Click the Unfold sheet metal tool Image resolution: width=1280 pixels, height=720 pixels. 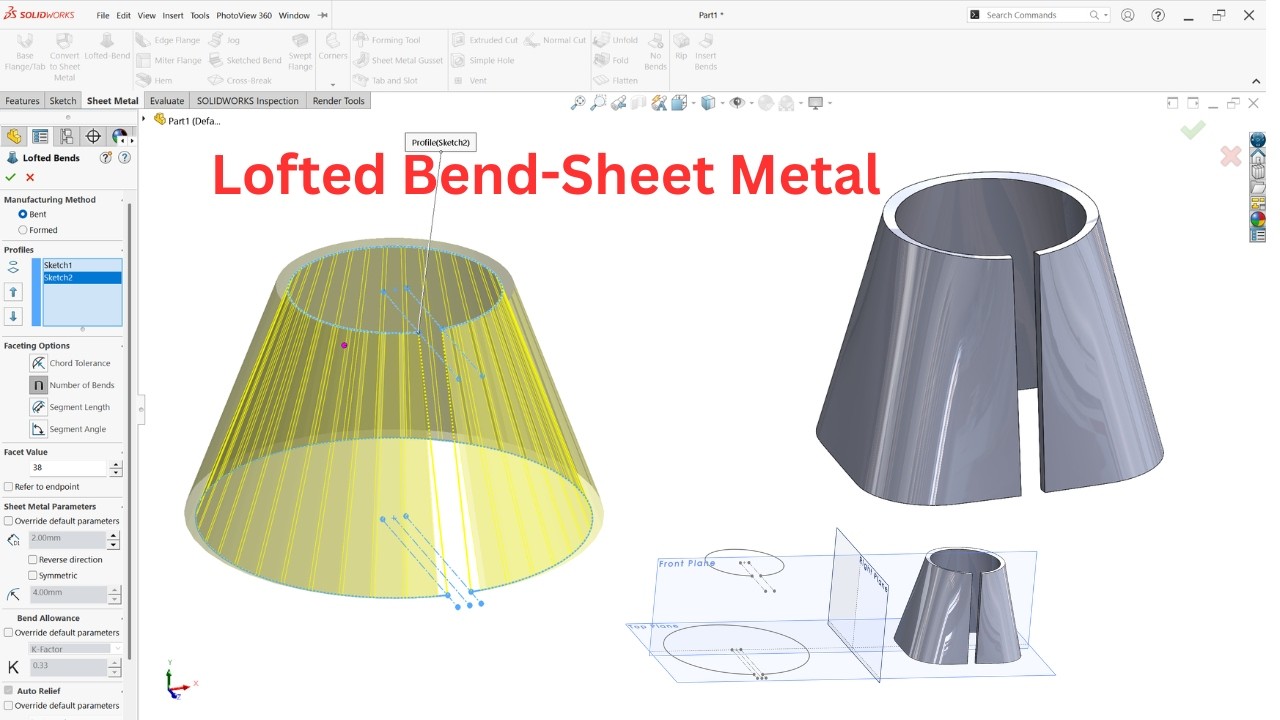[616, 40]
